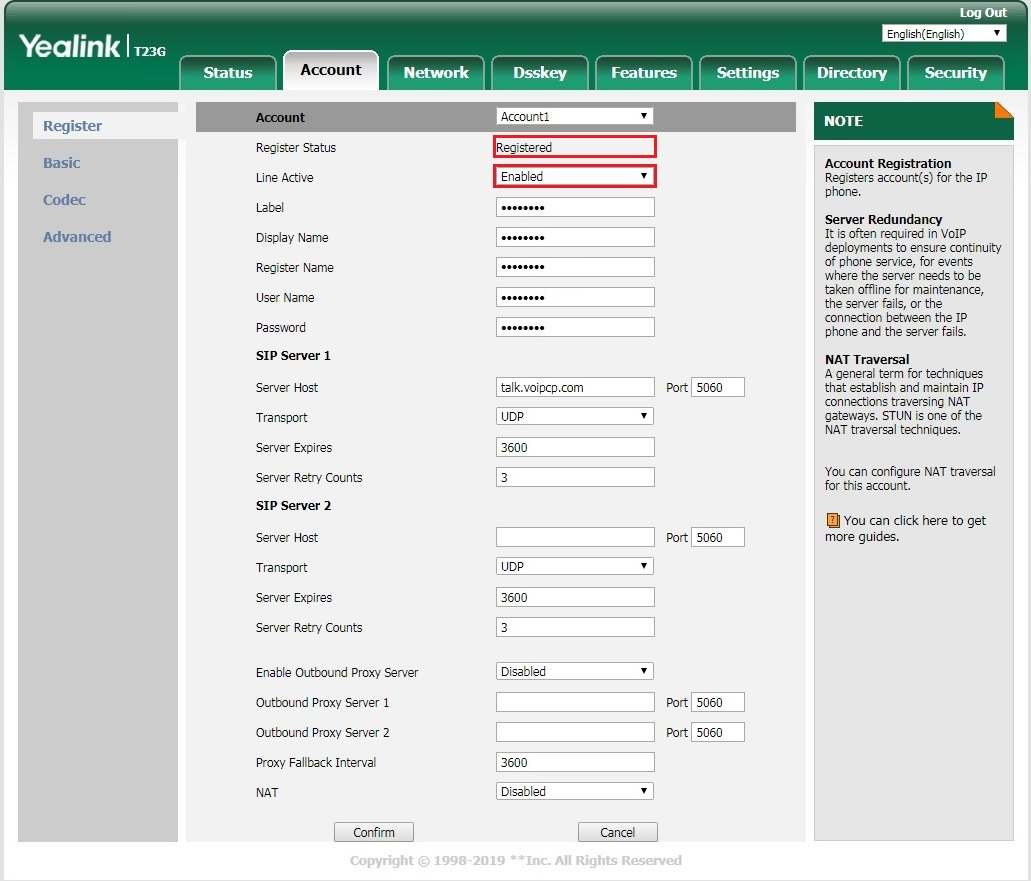Viewport: 1031px width, 881px height.
Task: Click the NAT Traversal heading
Action: (x=867, y=360)
